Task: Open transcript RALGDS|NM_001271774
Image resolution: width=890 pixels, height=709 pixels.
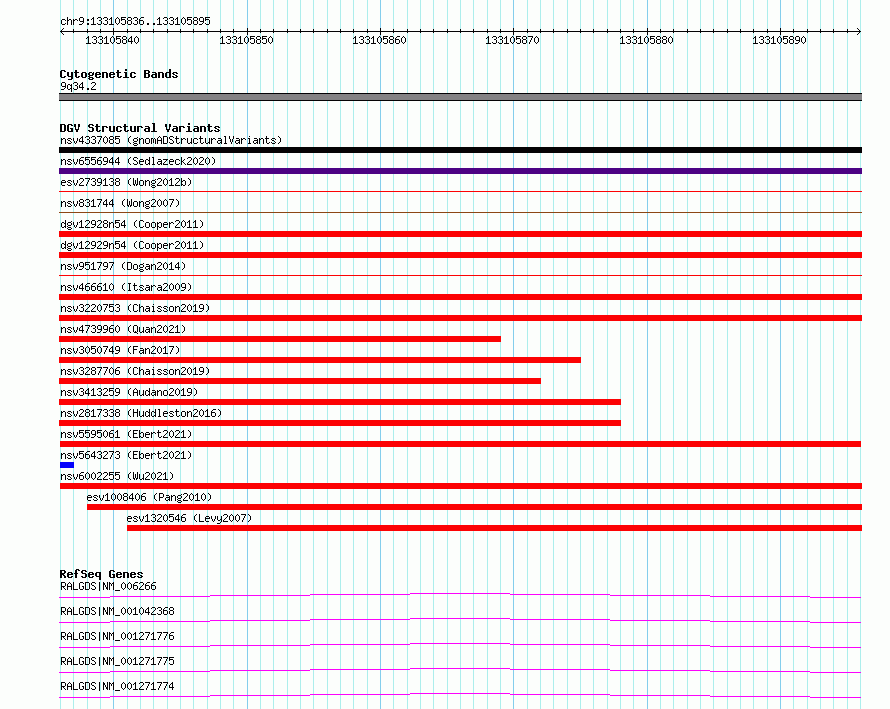Action: 117,686
